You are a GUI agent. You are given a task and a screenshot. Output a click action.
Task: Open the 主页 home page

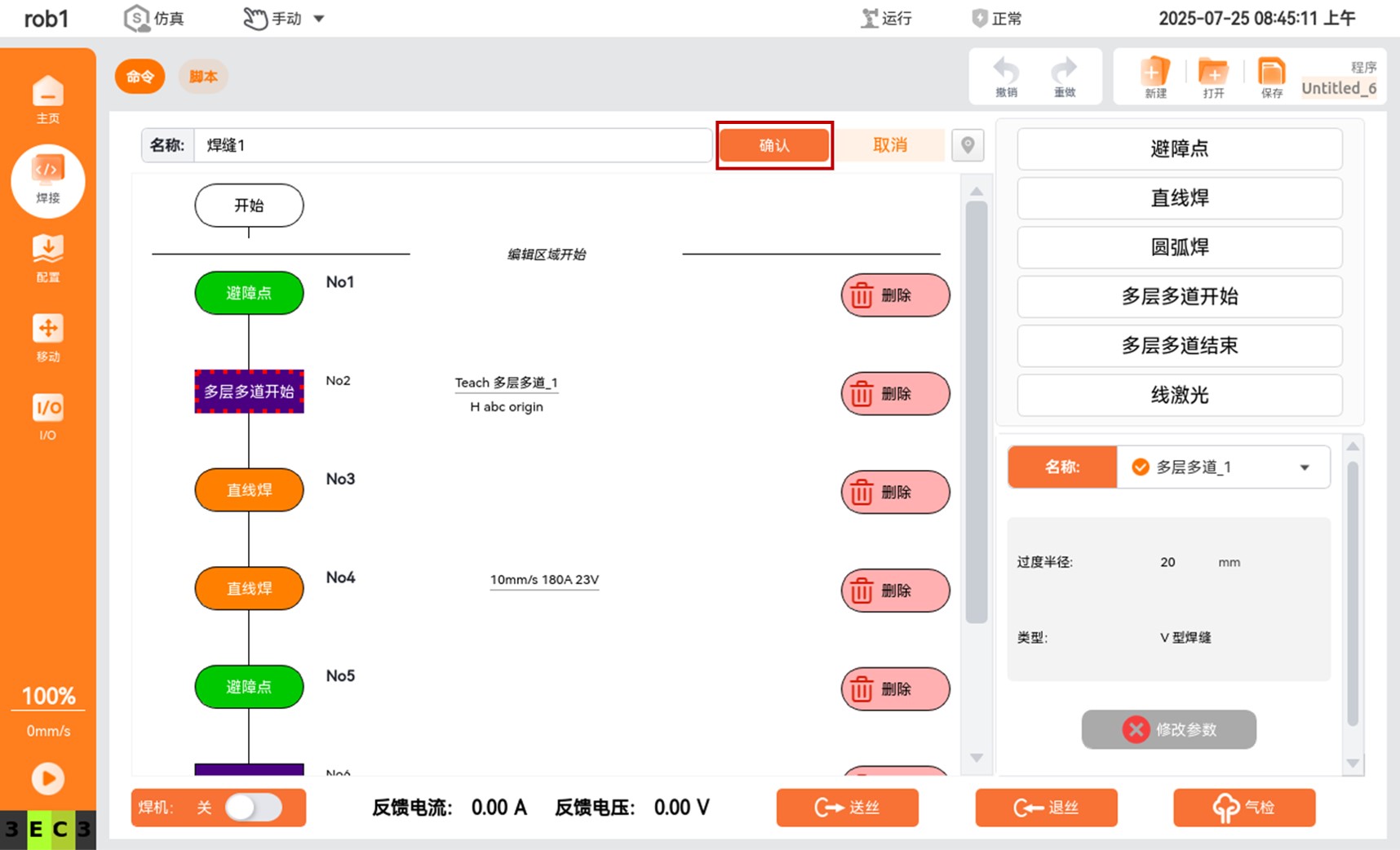coord(47,100)
